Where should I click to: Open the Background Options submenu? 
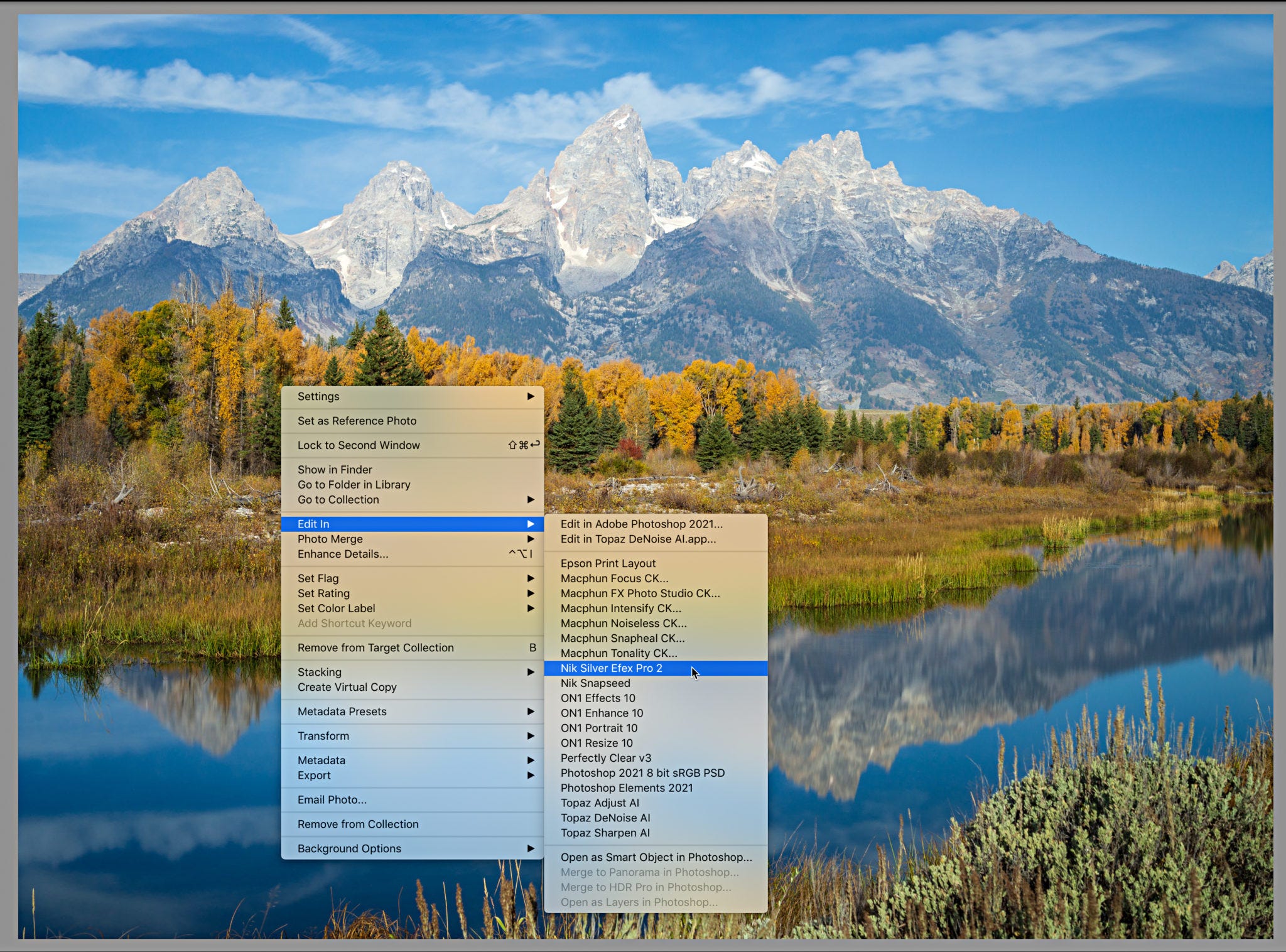[413, 848]
